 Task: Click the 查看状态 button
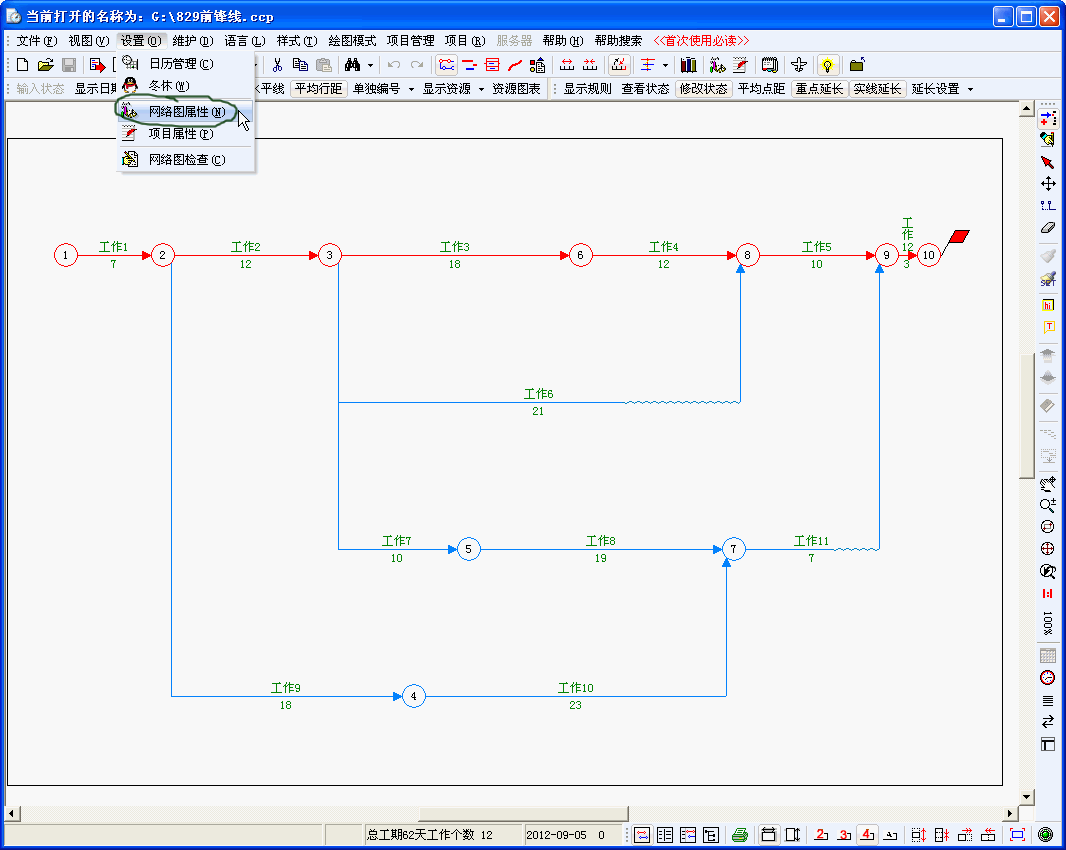645,89
